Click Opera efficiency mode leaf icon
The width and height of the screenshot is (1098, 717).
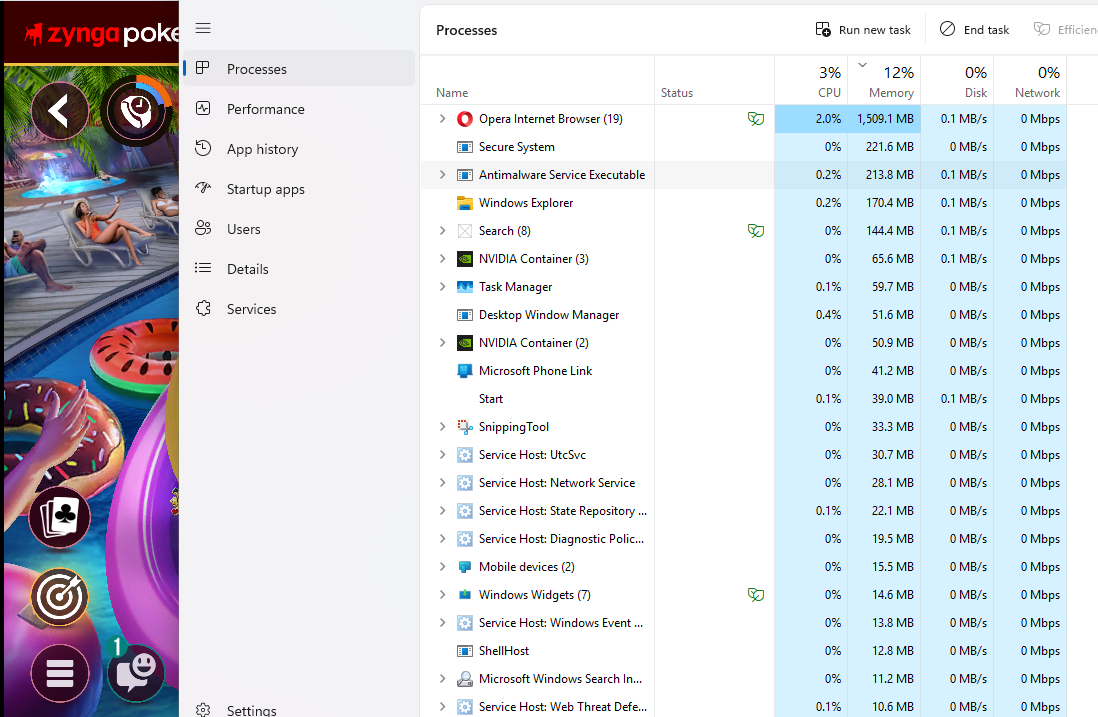coord(756,118)
